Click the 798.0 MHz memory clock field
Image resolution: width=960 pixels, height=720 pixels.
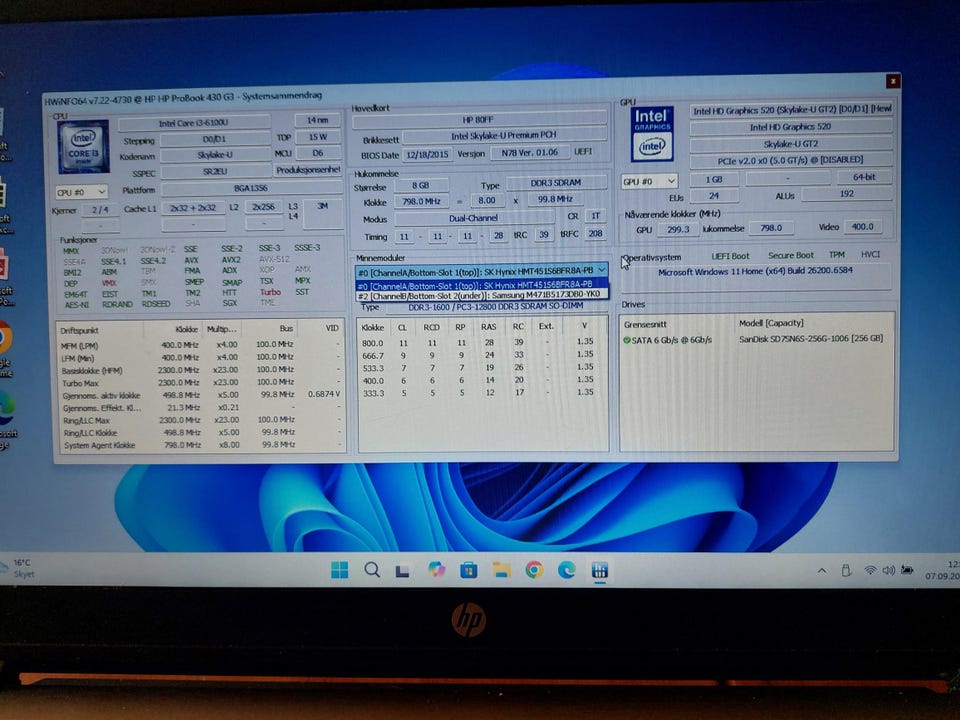[x=421, y=201]
